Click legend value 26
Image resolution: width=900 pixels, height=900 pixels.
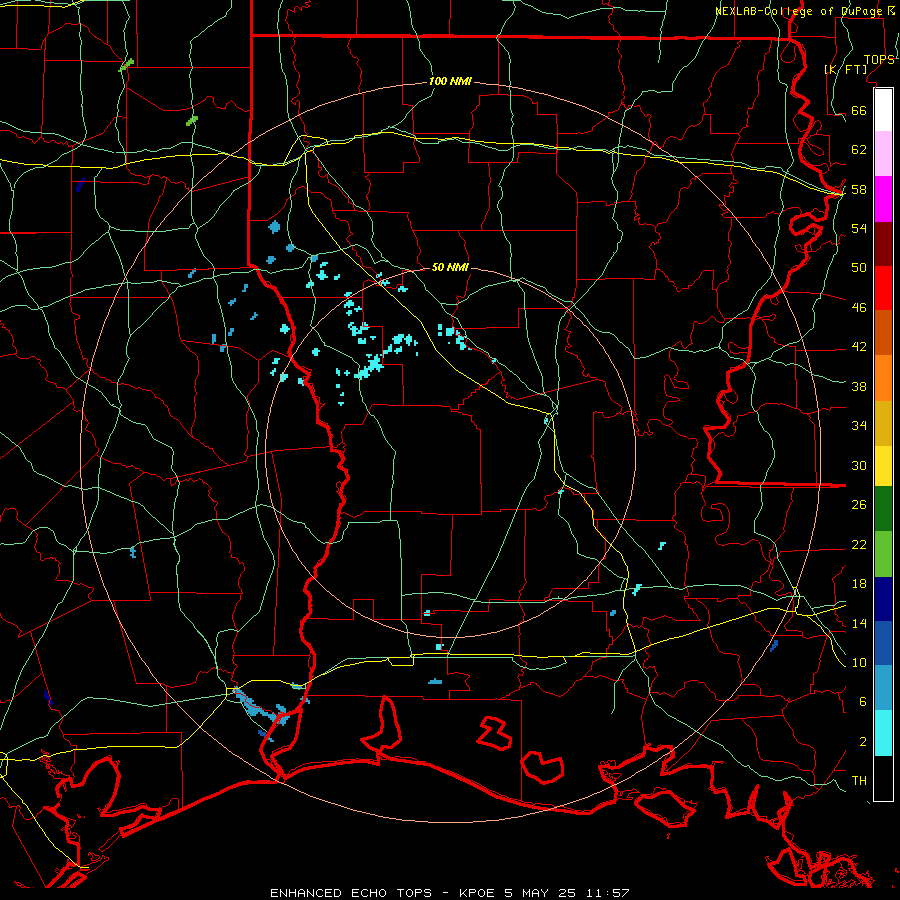[859, 505]
